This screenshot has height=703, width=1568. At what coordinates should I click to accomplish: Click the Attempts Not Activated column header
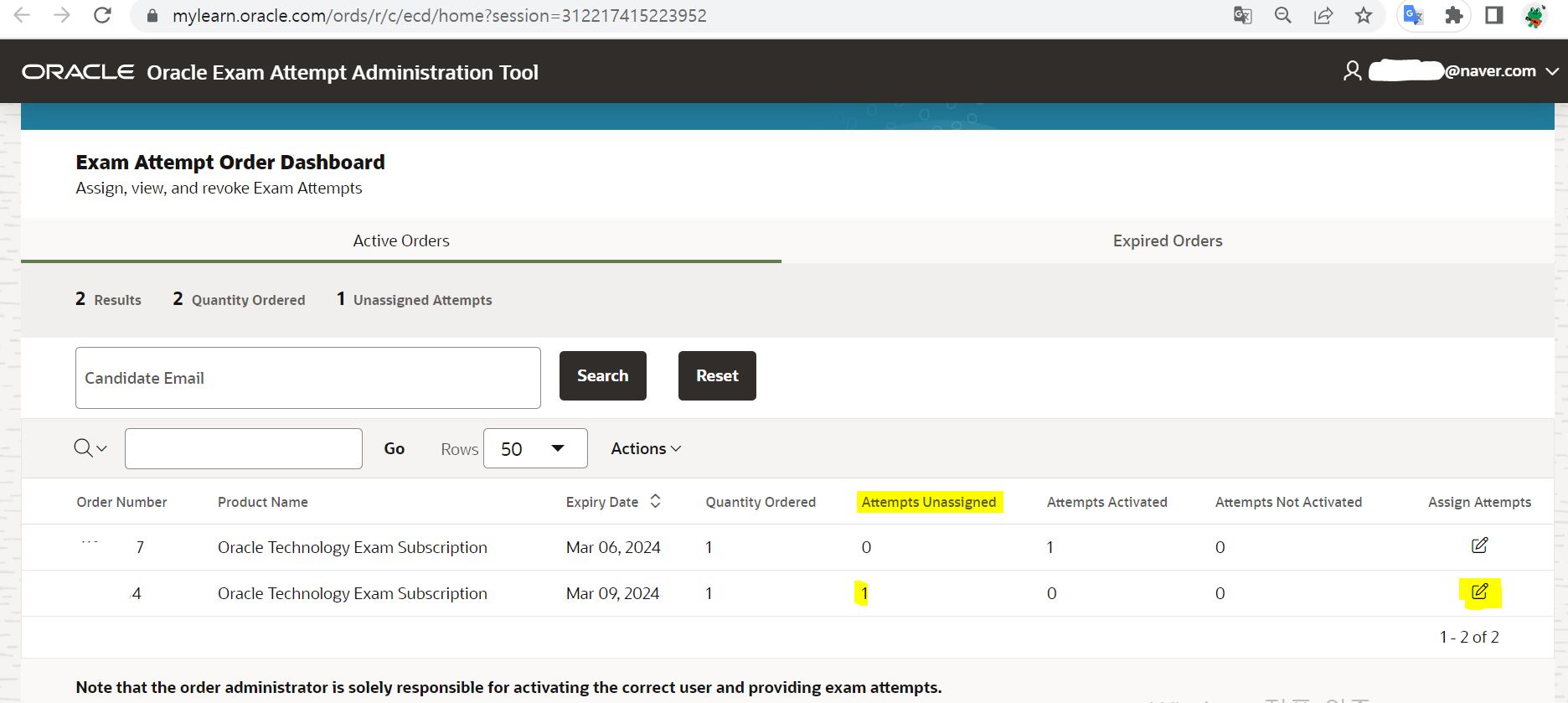point(1288,502)
